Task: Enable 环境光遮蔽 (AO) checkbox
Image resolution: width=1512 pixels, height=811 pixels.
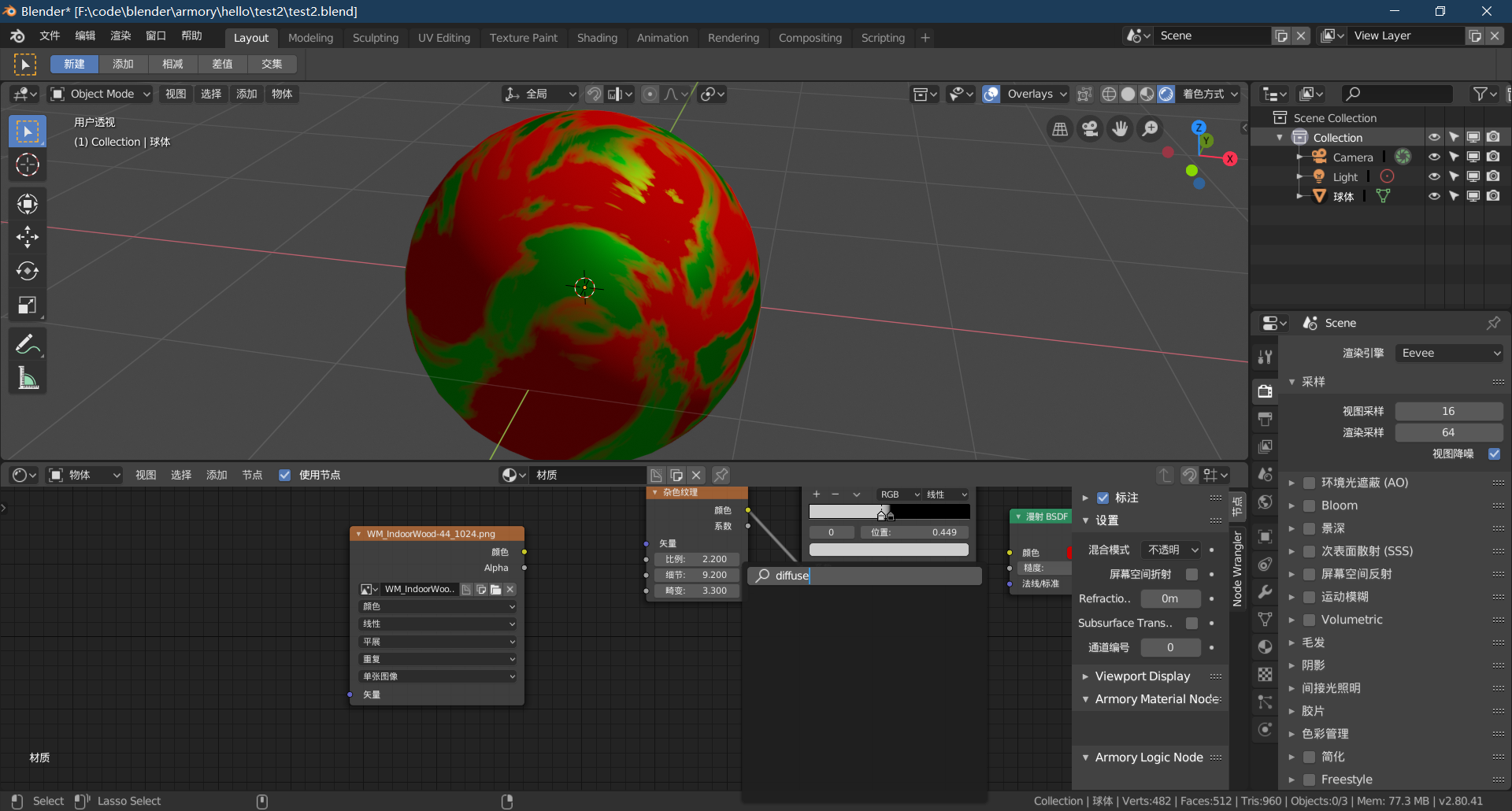Action: [x=1310, y=483]
